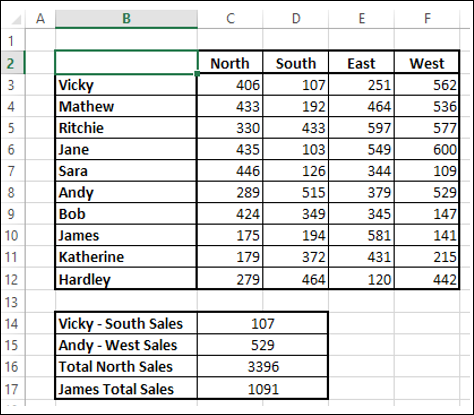
Task: Select the West header cell
Action: [x=427, y=63]
